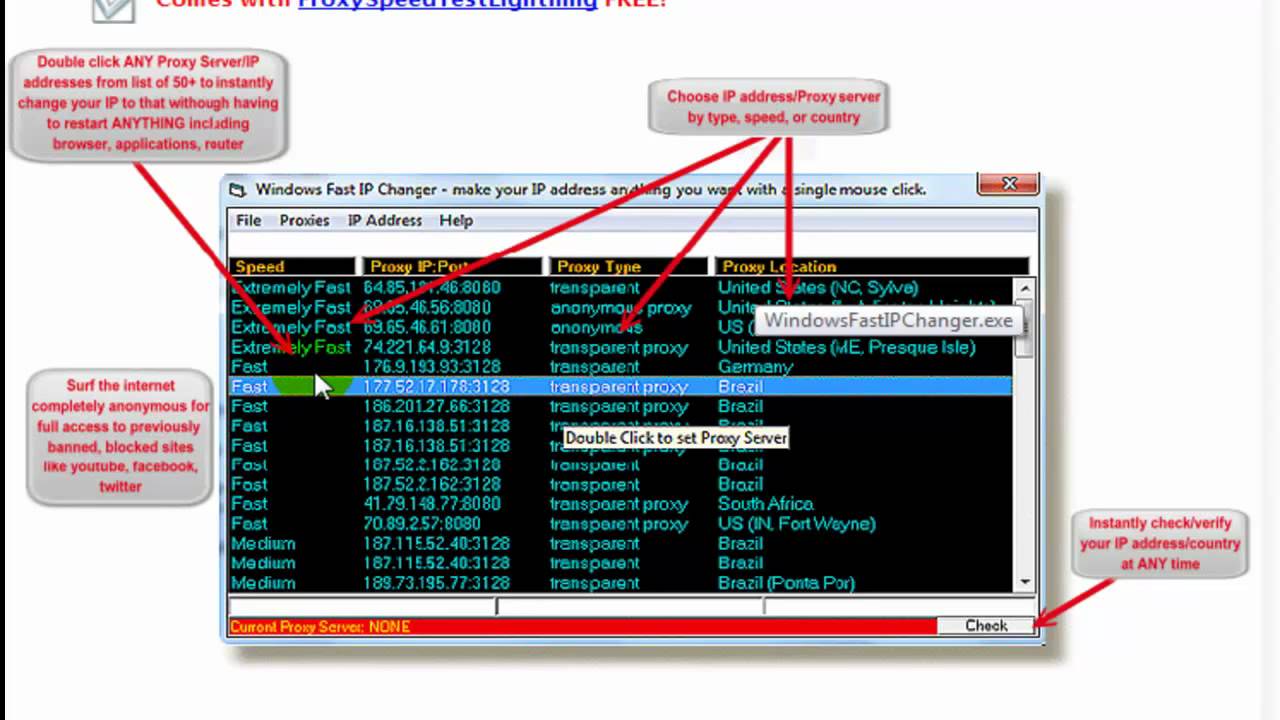Click location United States (ME, Presque Isle)
The height and width of the screenshot is (720, 1280).
(x=846, y=347)
